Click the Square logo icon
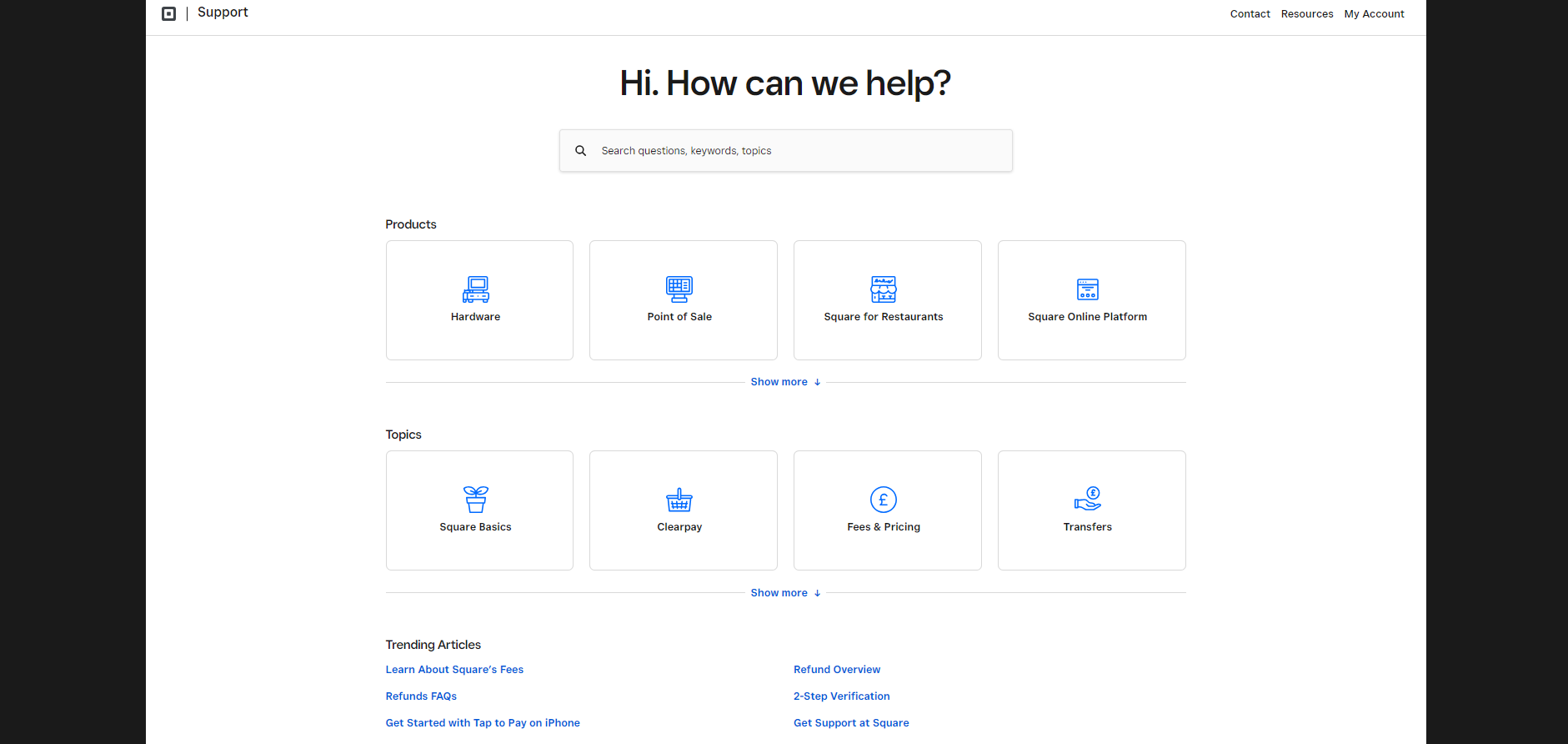The height and width of the screenshot is (744, 1568). coord(168,13)
